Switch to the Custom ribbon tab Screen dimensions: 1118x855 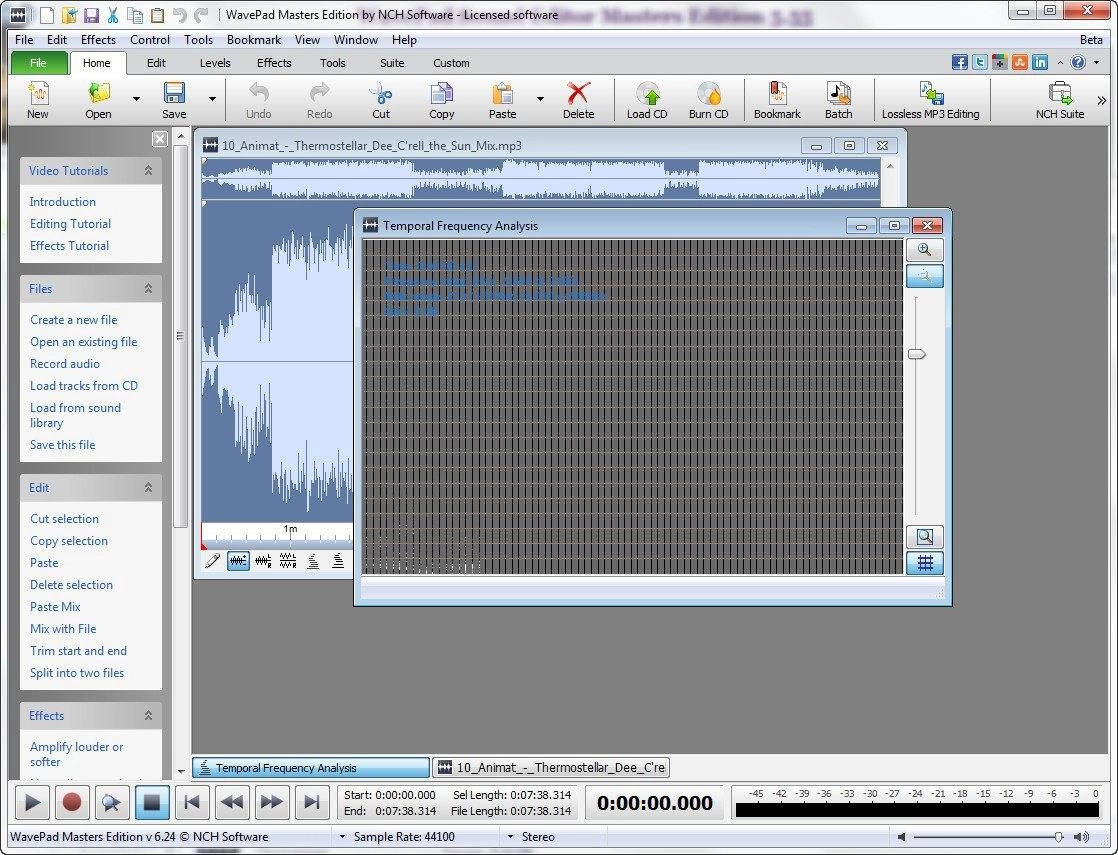coord(451,63)
